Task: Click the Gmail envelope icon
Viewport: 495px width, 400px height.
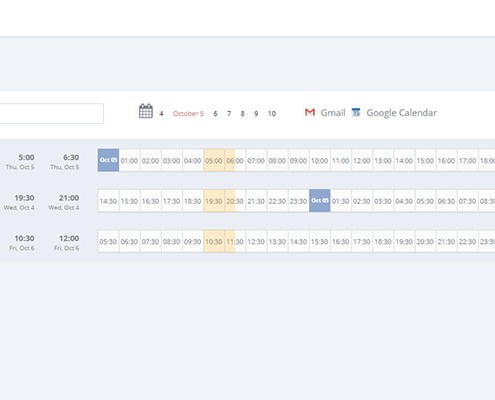Action: pyautogui.click(x=310, y=112)
